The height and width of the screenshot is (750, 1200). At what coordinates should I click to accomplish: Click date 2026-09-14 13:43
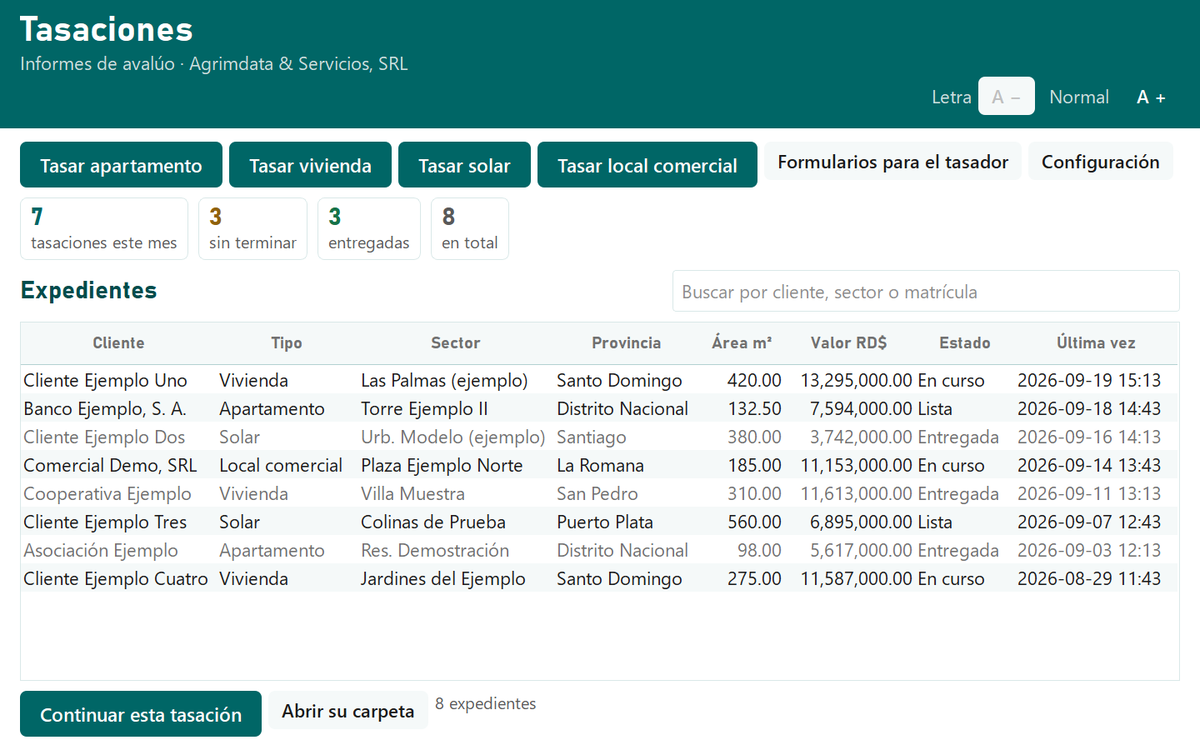[x=1089, y=465]
